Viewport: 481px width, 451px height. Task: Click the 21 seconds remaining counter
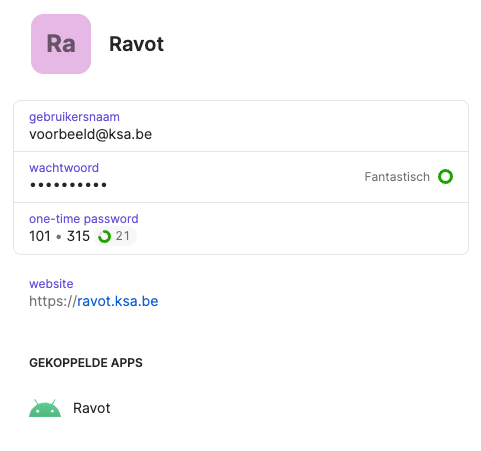click(122, 236)
